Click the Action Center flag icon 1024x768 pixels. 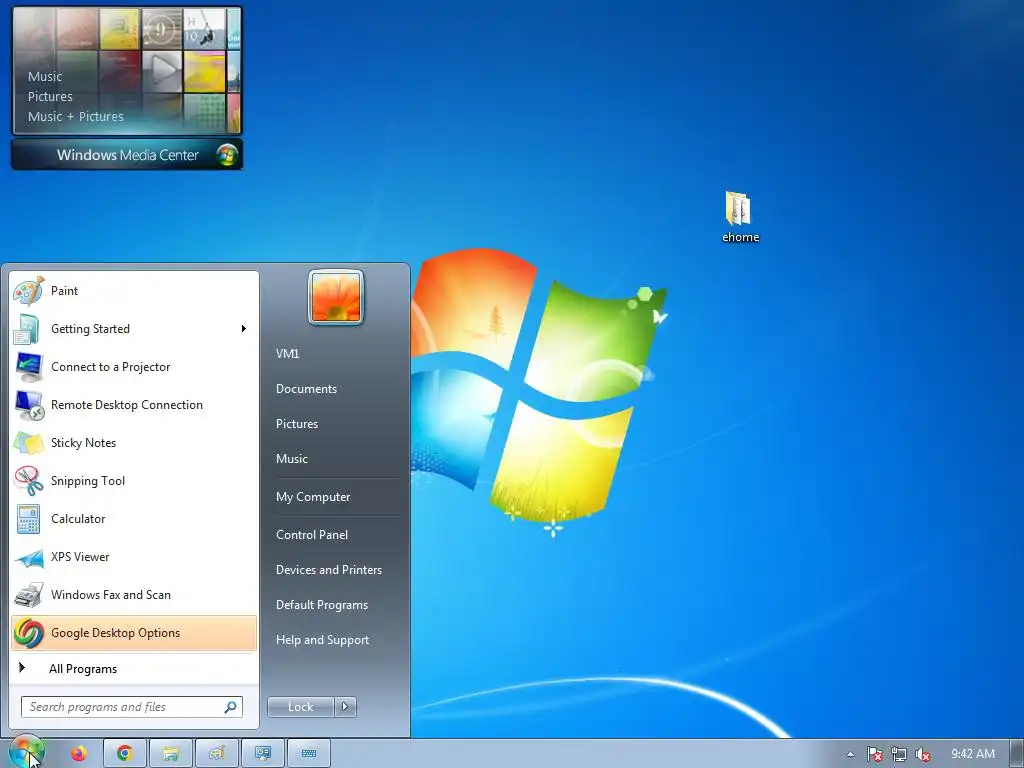(x=874, y=754)
